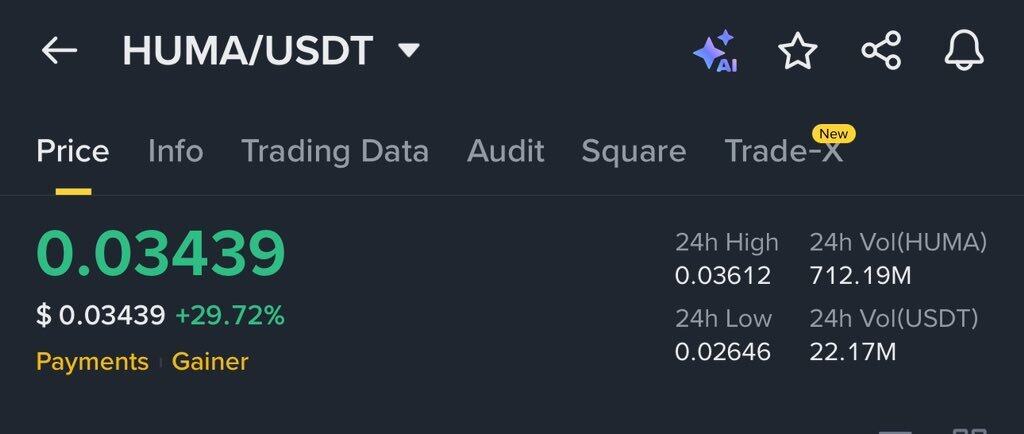The width and height of the screenshot is (1024, 434).
Task: Open the Gainer tag link
Action: pyautogui.click(x=210, y=362)
